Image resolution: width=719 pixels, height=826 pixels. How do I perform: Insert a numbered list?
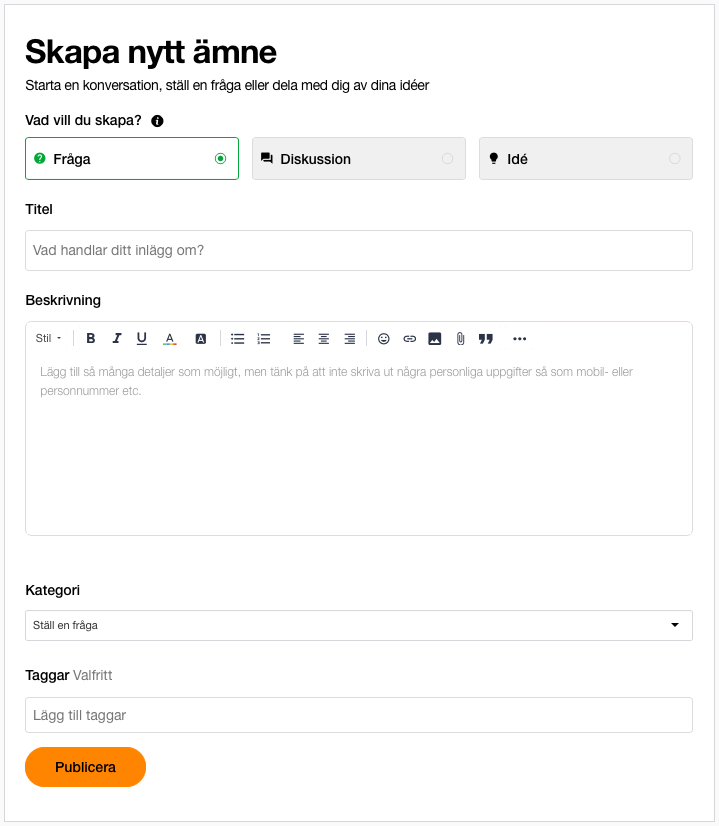[263, 339]
